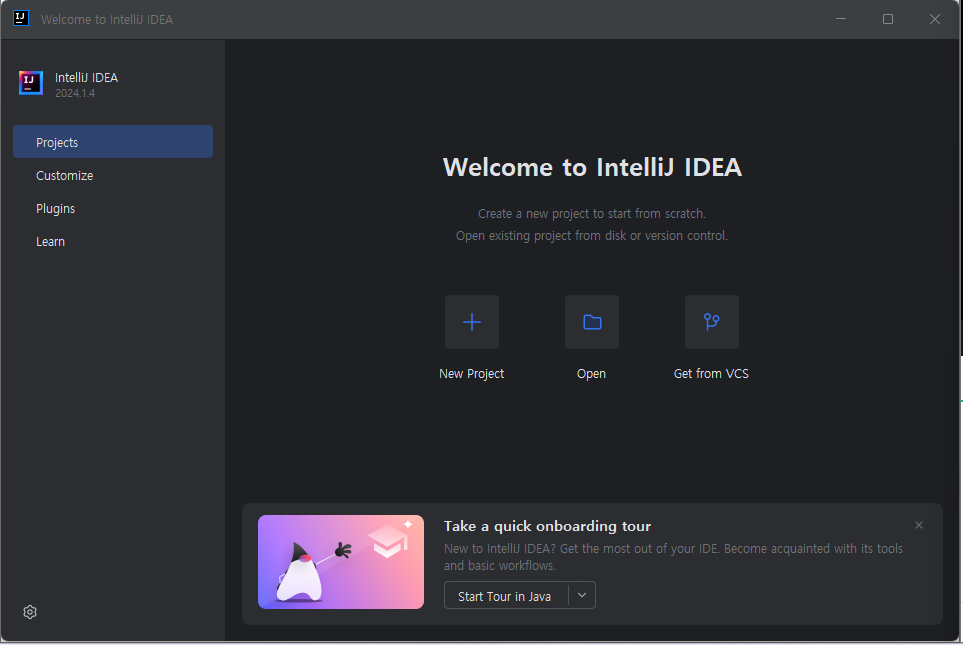963x645 pixels.
Task: Maximize the Welcome window
Action: (x=887, y=19)
